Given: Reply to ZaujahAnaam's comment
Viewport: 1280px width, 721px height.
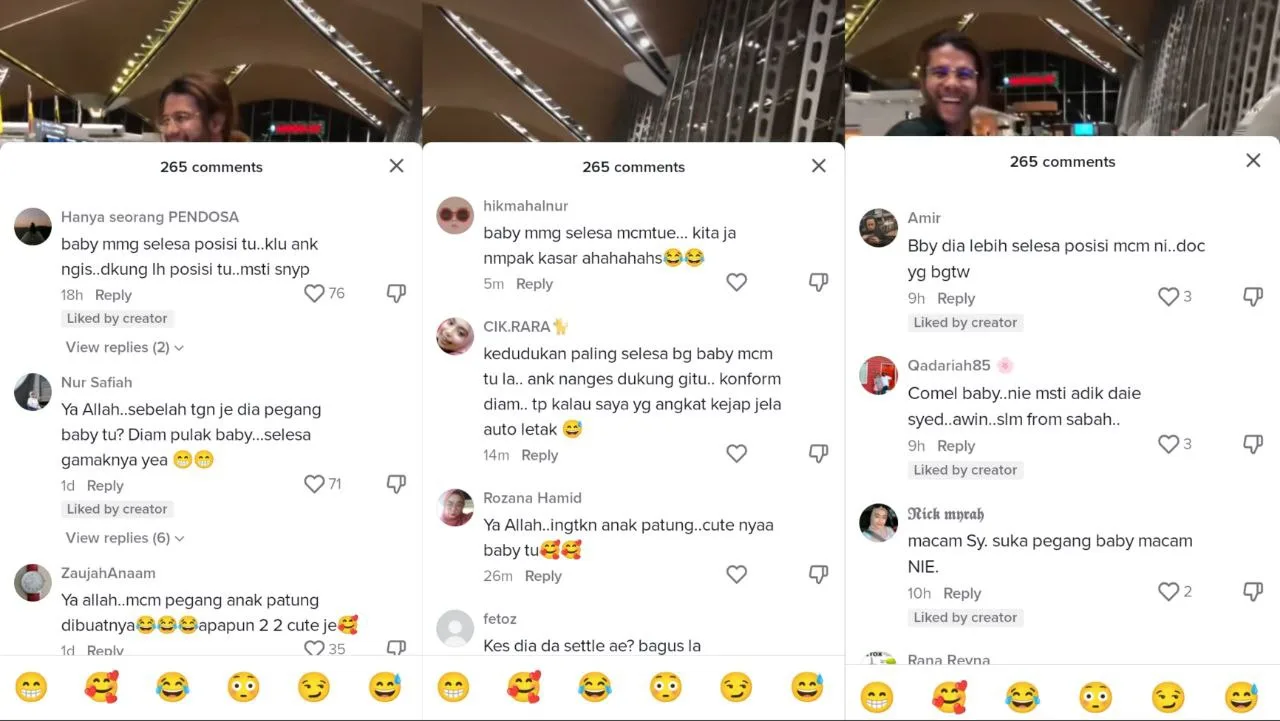Looking at the screenshot, I should click(105, 651).
